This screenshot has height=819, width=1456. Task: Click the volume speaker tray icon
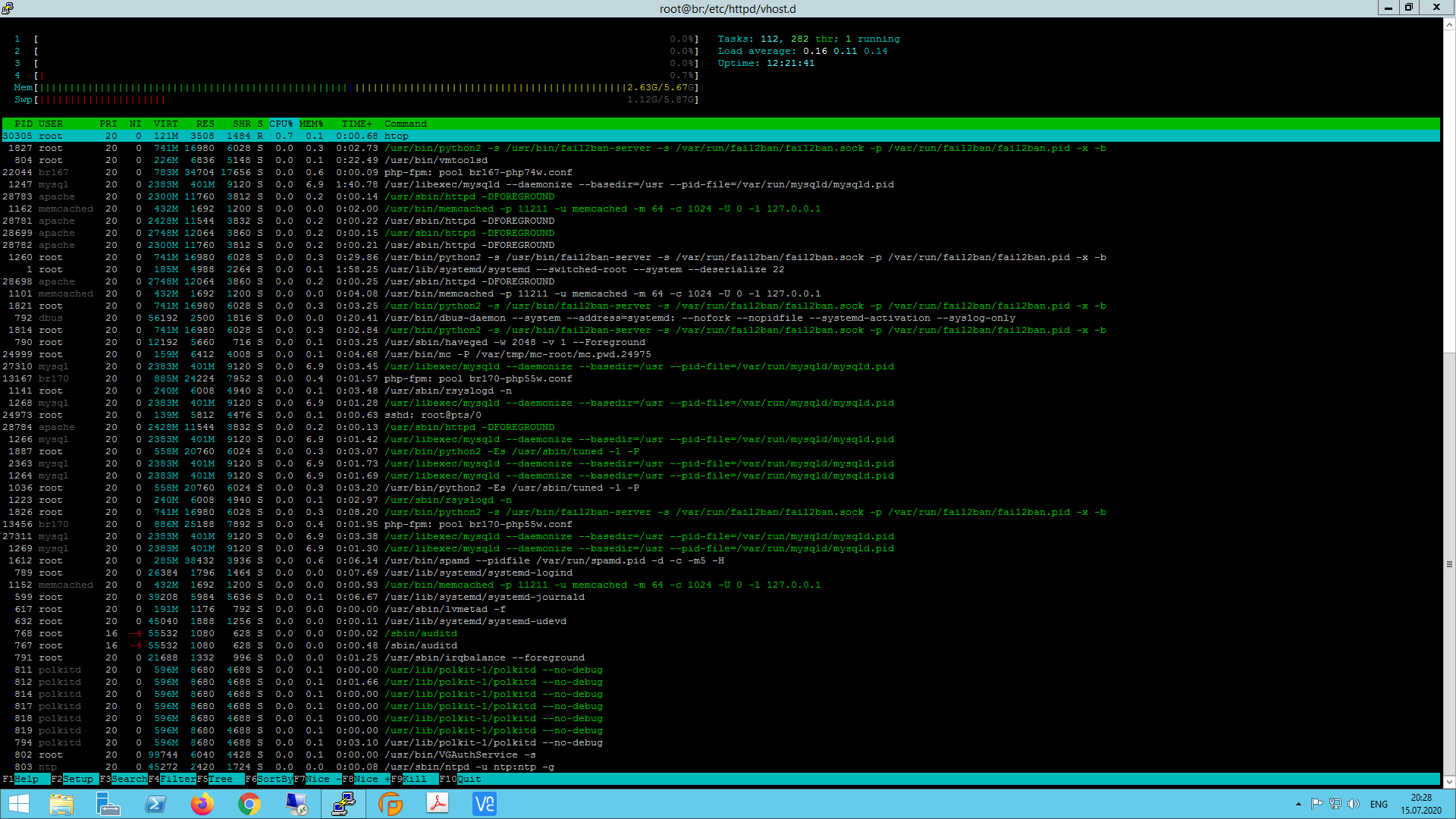coord(1354,804)
